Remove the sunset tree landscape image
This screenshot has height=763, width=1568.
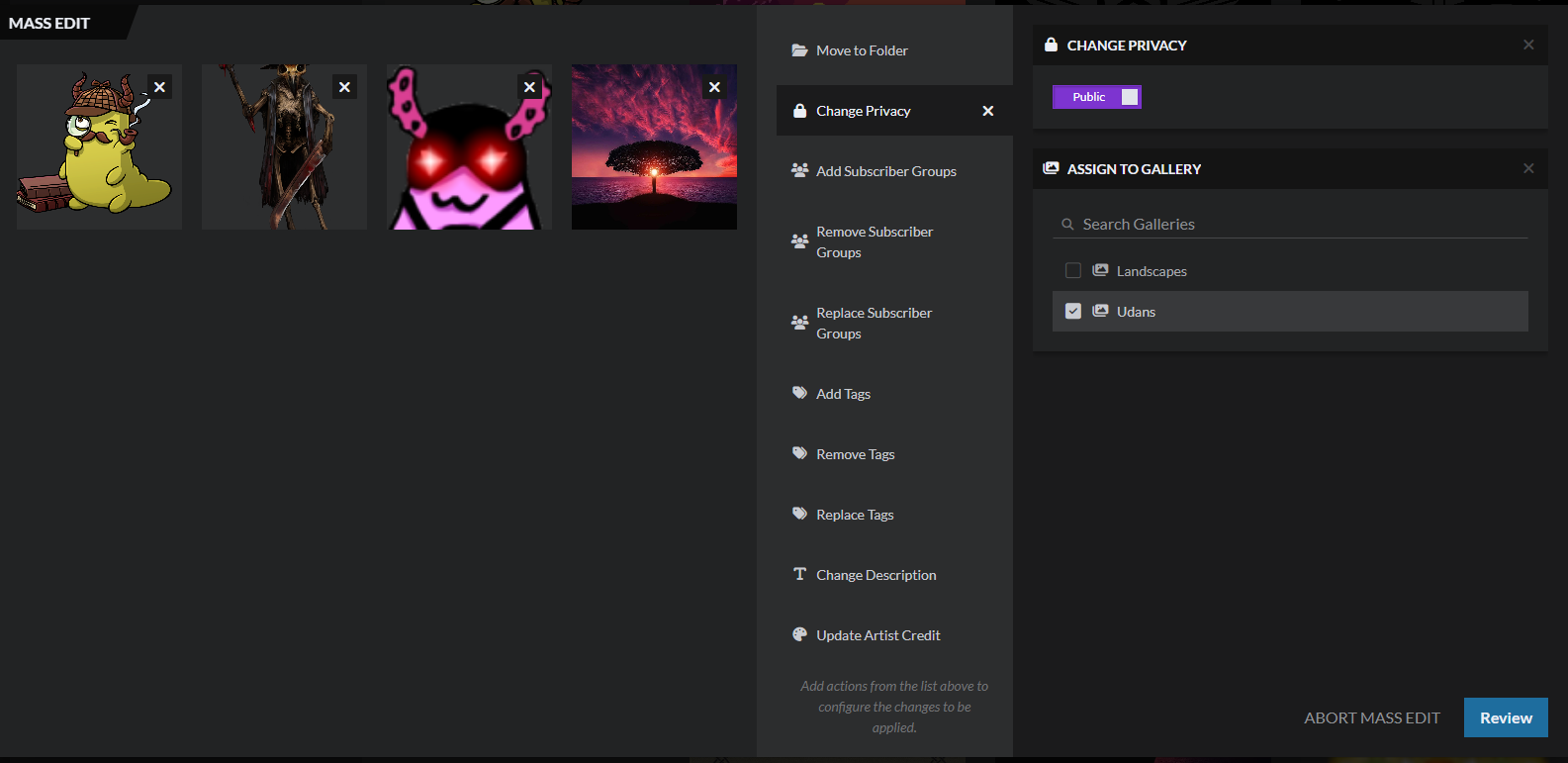point(714,87)
